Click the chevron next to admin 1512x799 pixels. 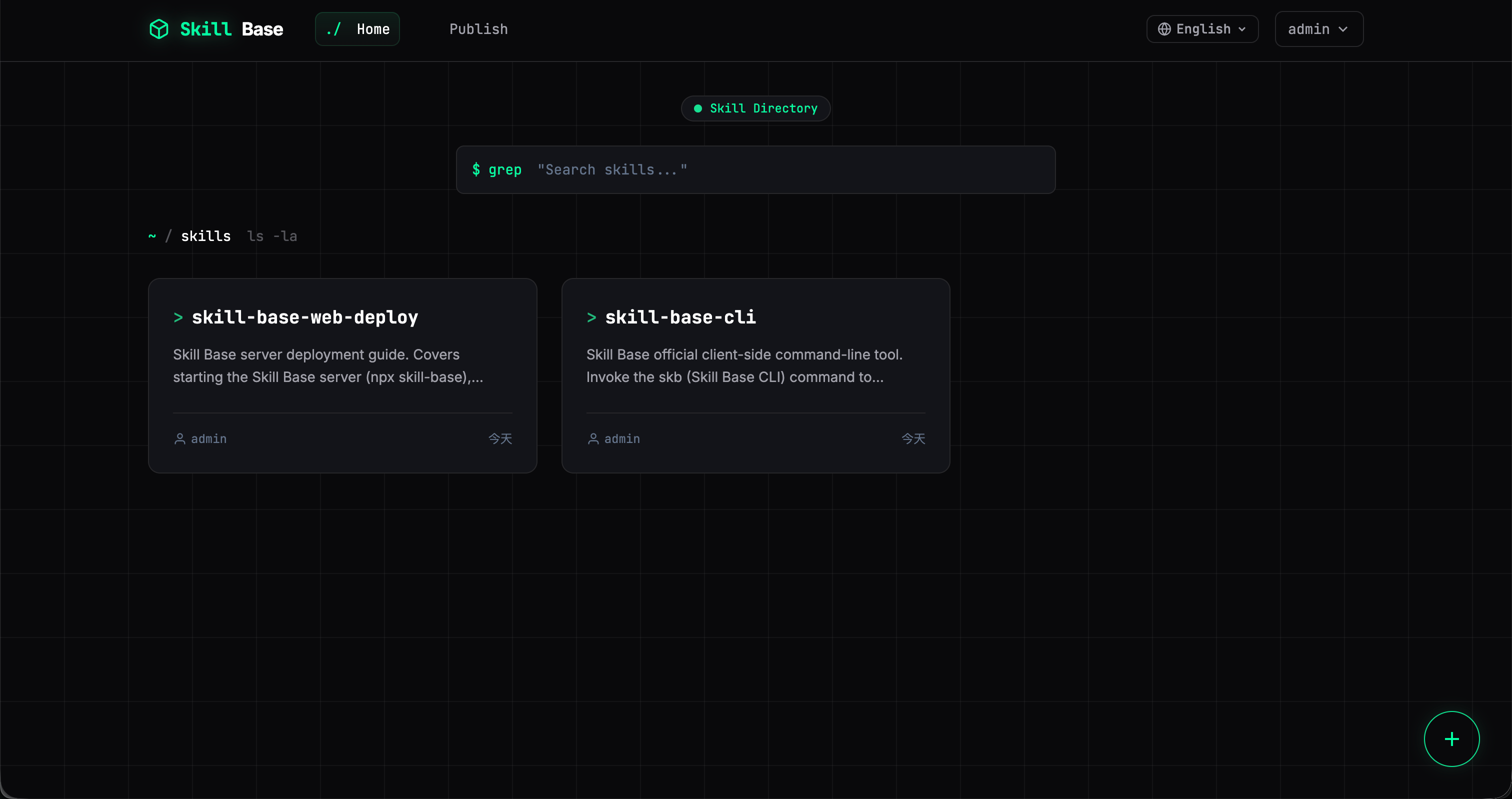click(x=1343, y=29)
